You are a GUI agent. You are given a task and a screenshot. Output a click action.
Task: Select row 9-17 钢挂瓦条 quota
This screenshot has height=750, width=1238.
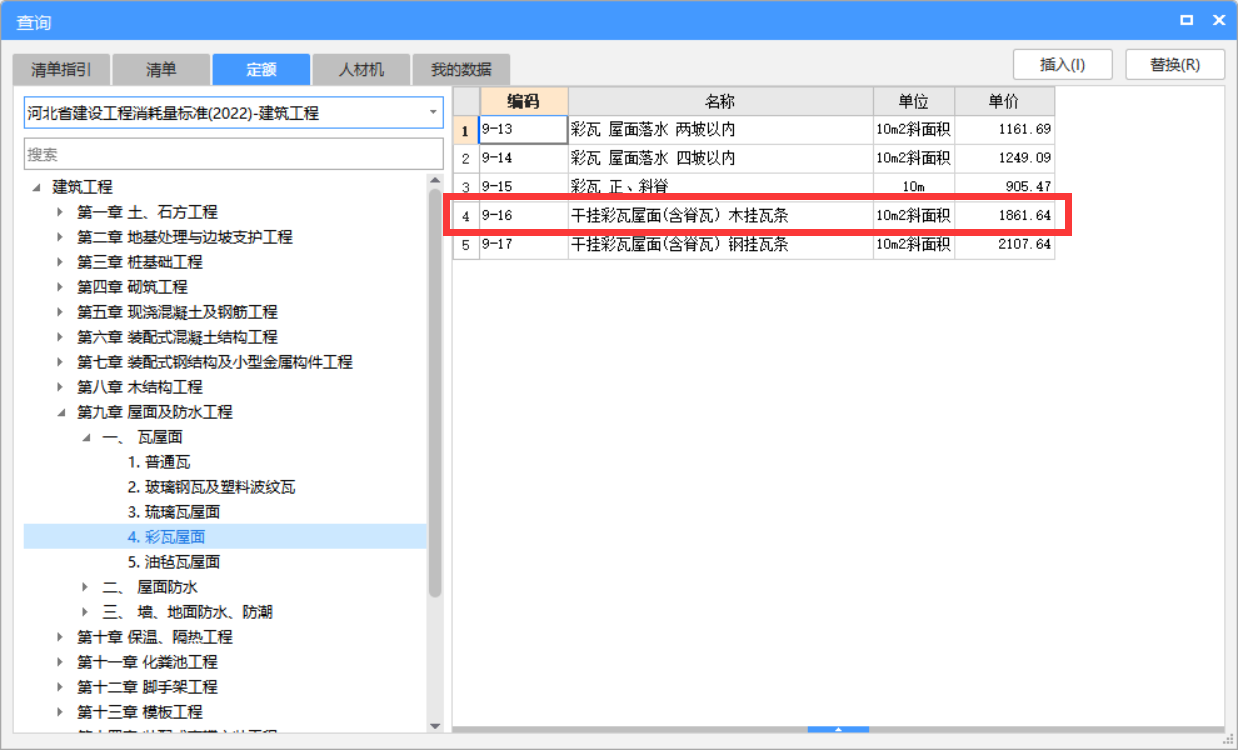point(678,245)
